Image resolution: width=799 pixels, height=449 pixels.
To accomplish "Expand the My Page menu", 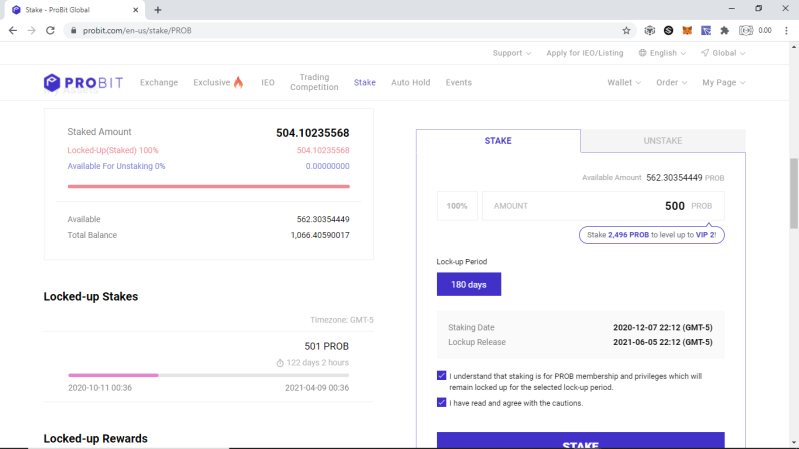I will (724, 83).
